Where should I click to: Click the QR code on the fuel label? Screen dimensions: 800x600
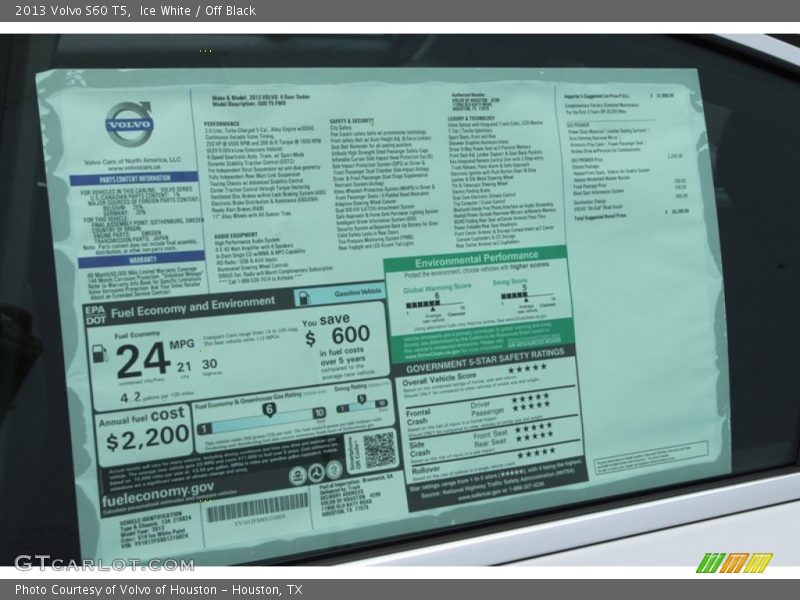[x=380, y=450]
